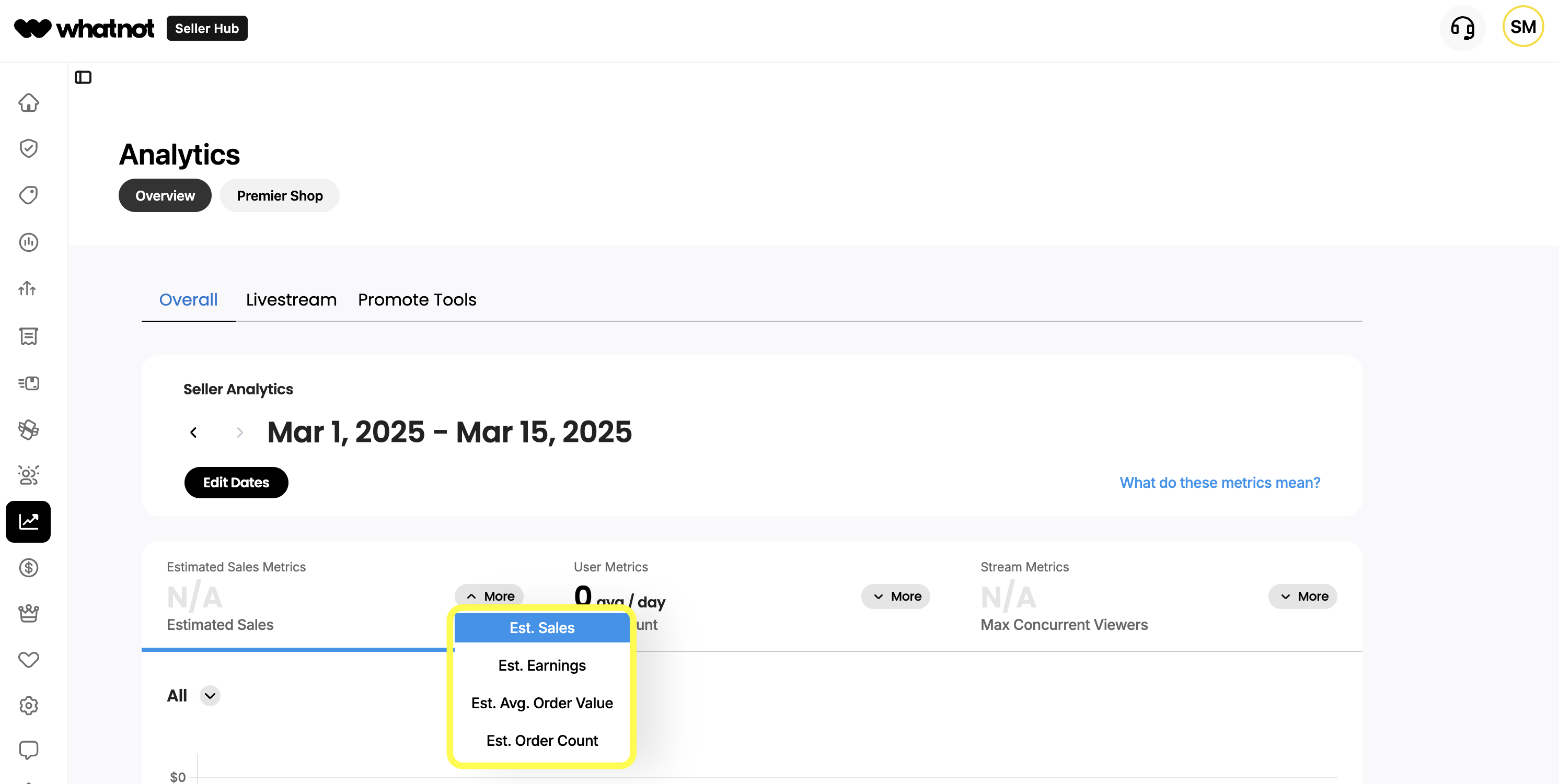Open What do these metrics mean link
Image resolution: width=1559 pixels, height=784 pixels.
pos(1219,483)
